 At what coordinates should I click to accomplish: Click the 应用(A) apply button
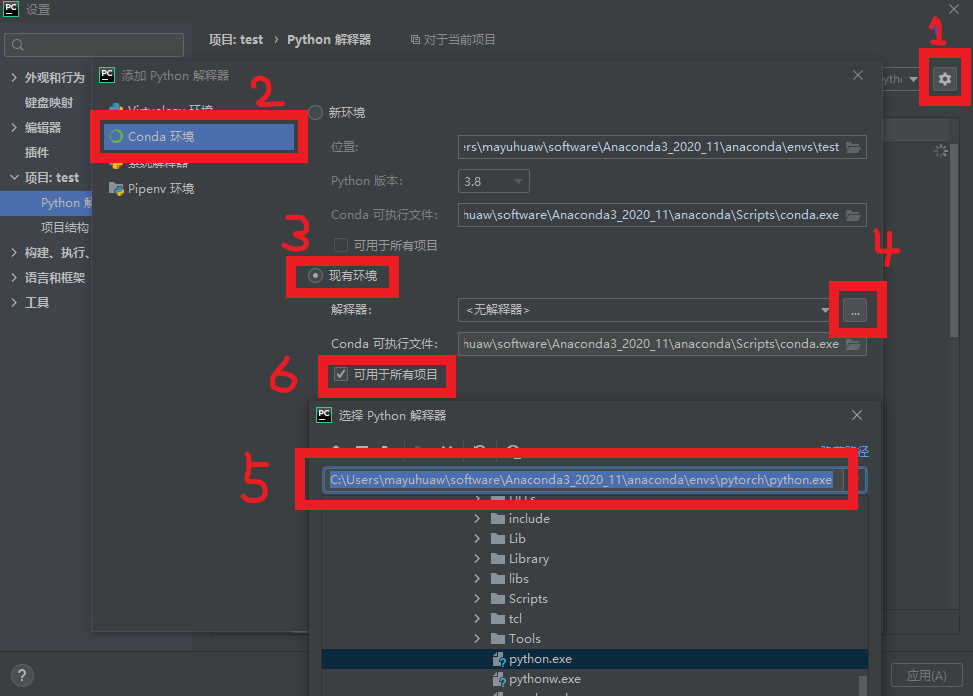click(926, 676)
